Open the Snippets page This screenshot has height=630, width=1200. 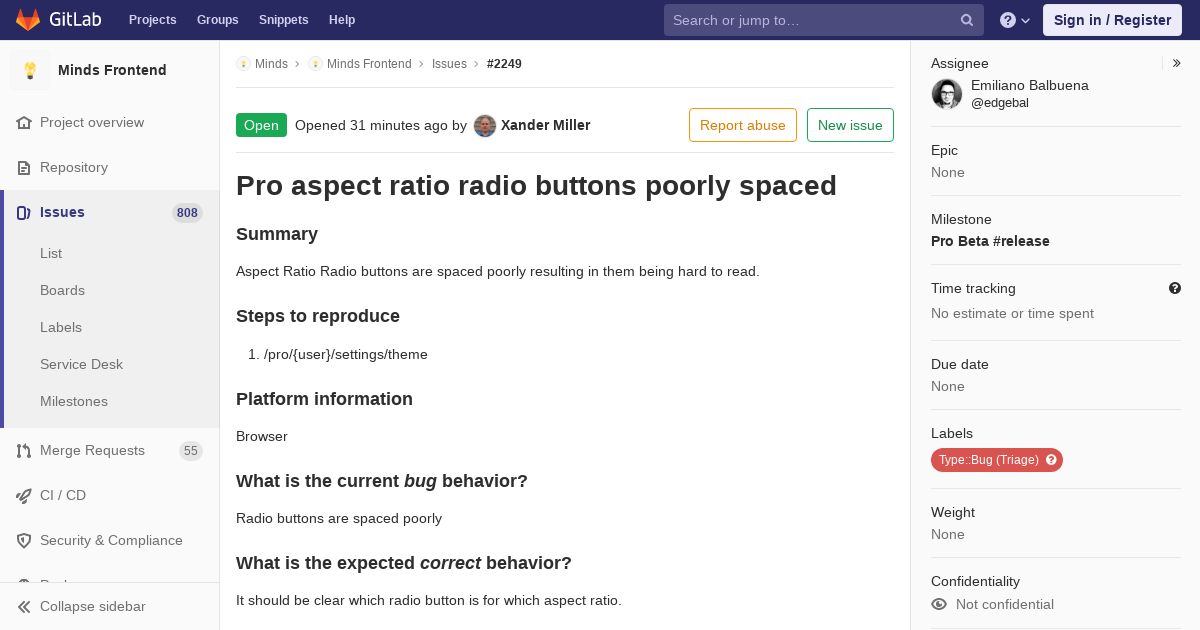[x=283, y=20]
